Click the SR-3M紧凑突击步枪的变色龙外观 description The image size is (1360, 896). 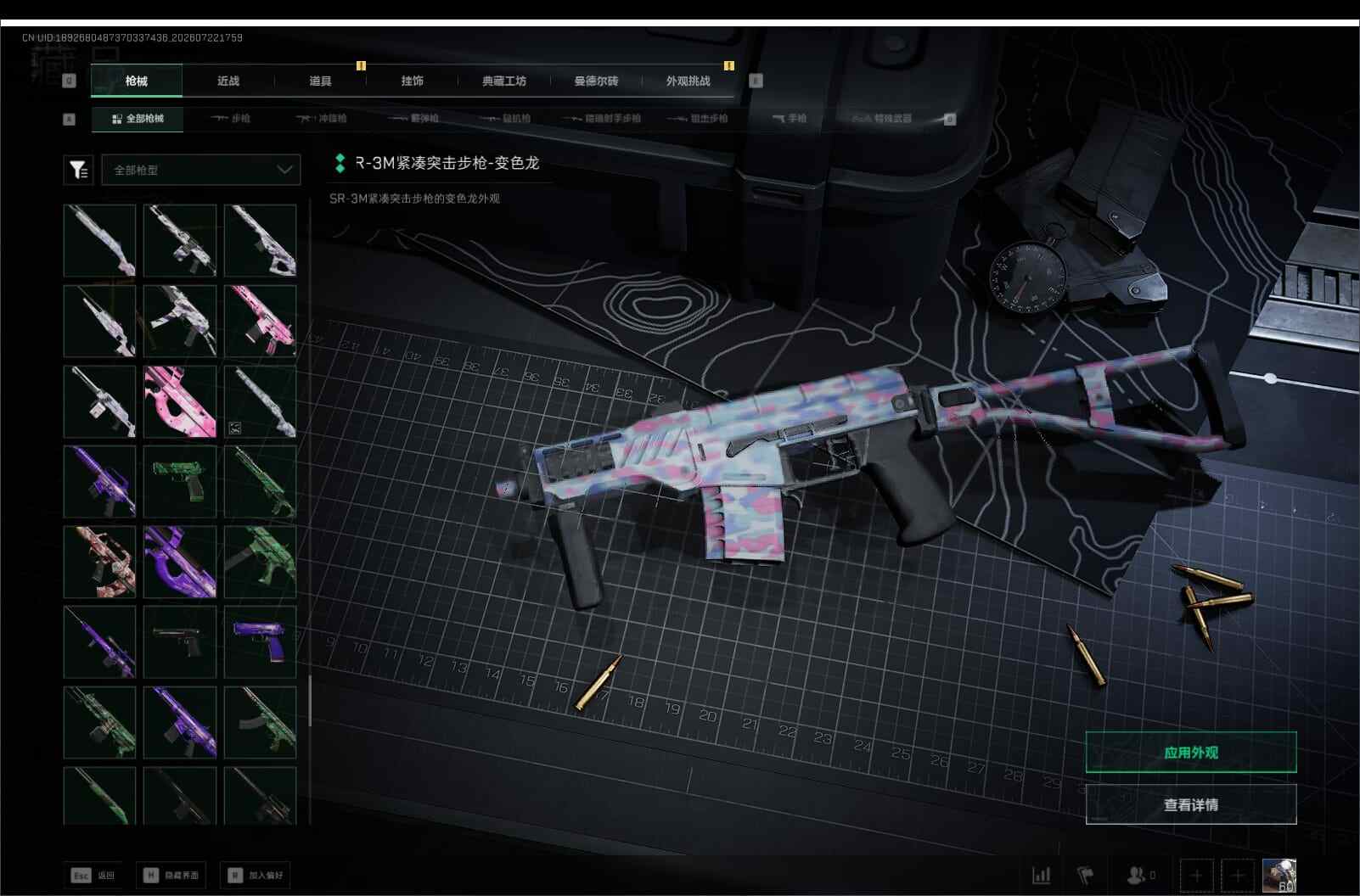[x=414, y=199]
